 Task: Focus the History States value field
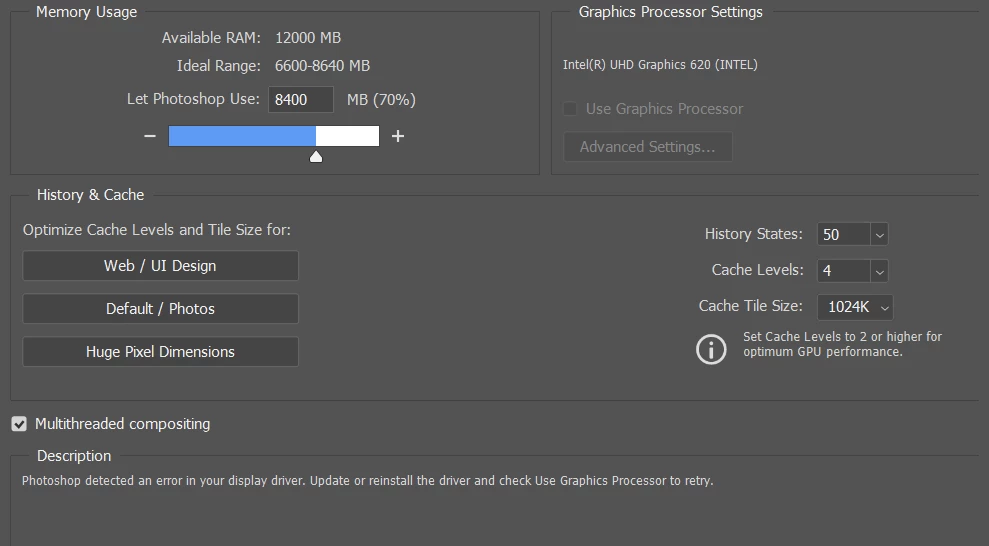point(843,235)
